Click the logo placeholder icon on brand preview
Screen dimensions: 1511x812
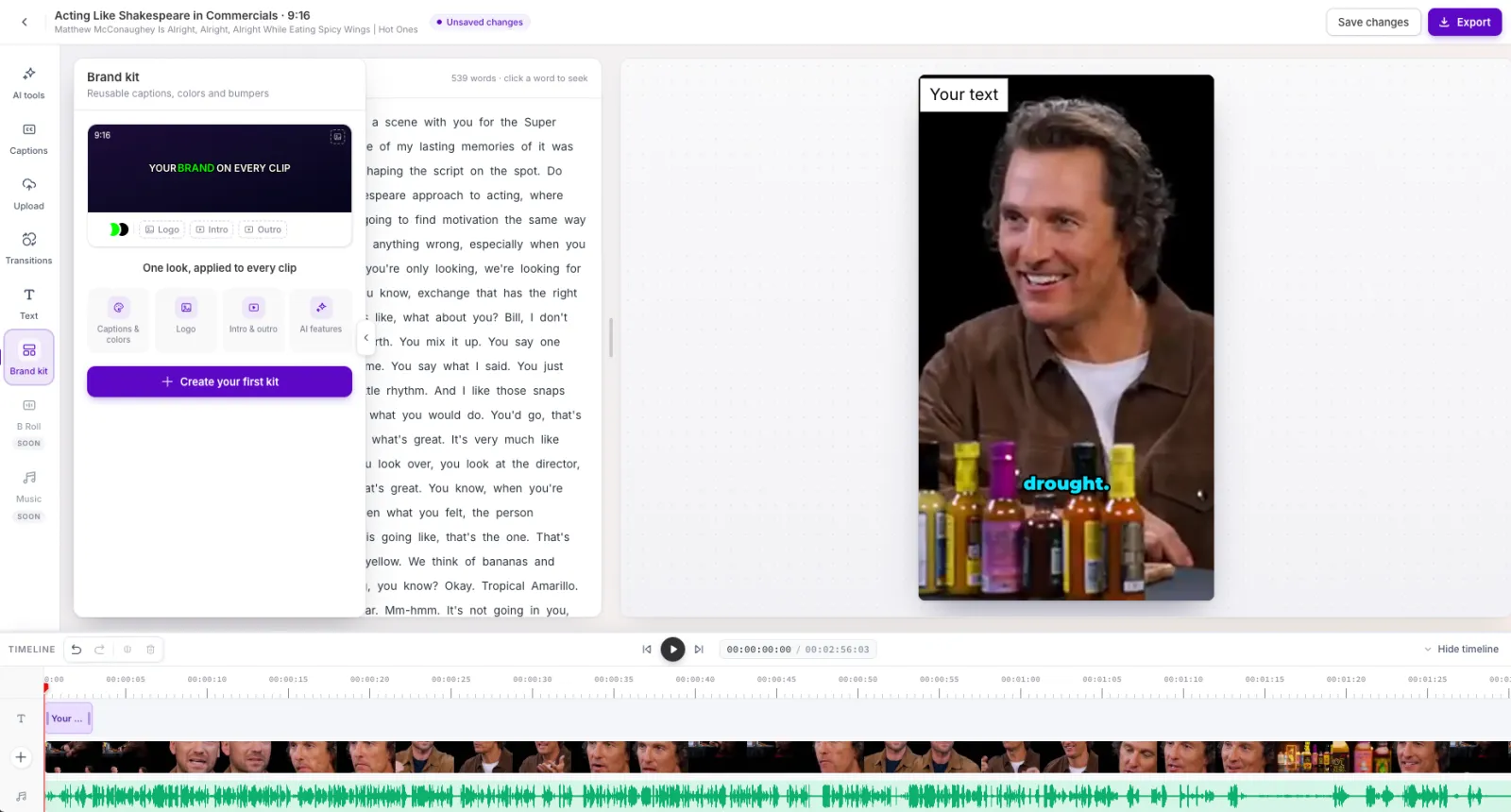point(337,137)
